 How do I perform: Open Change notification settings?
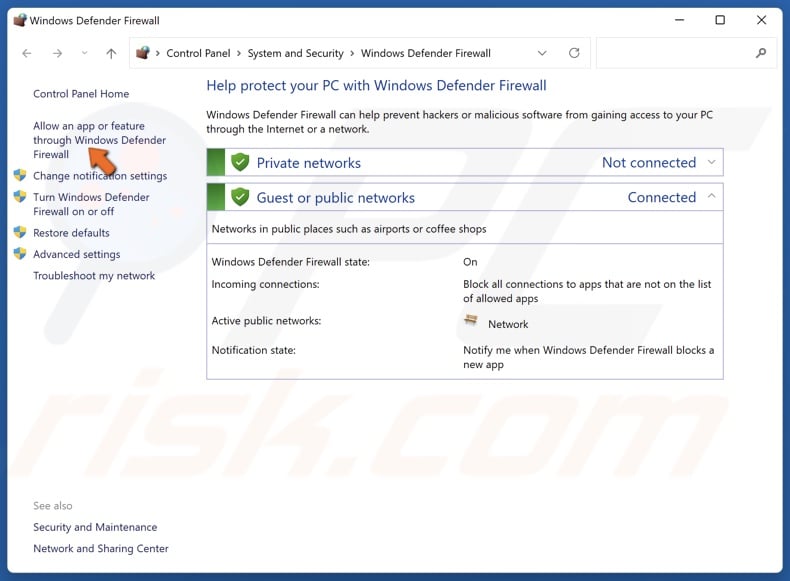click(x=100, y=176)
